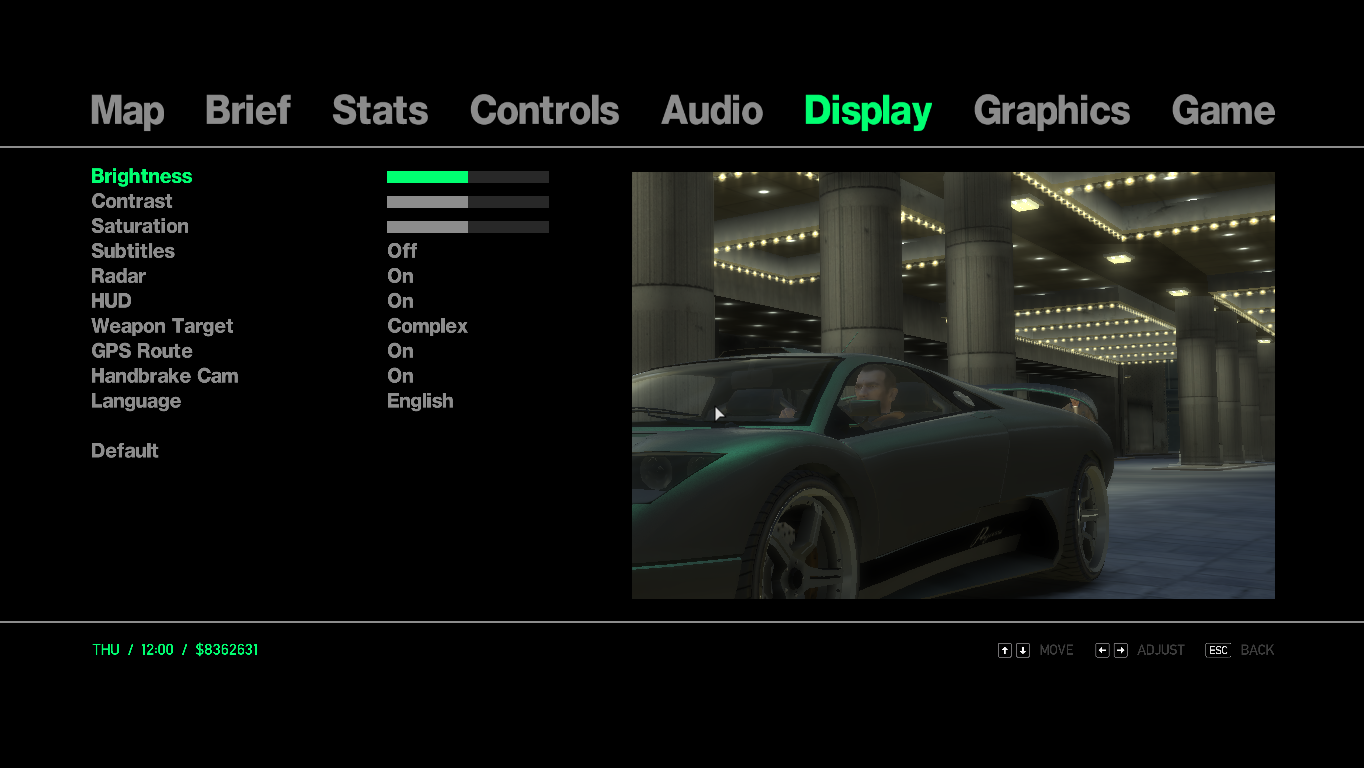
Task: Select the Subtitles setting label
Action: coord(133,251)
